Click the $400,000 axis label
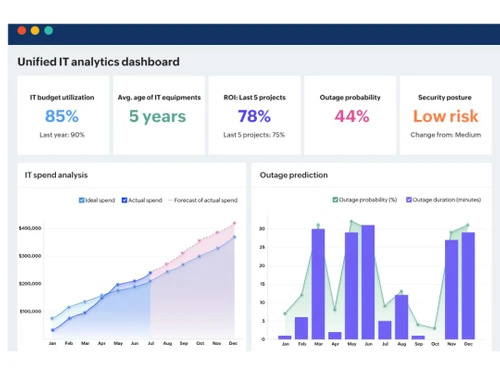Image resolution: width=500 pixels, height=375 pixels. coord(30,228)
